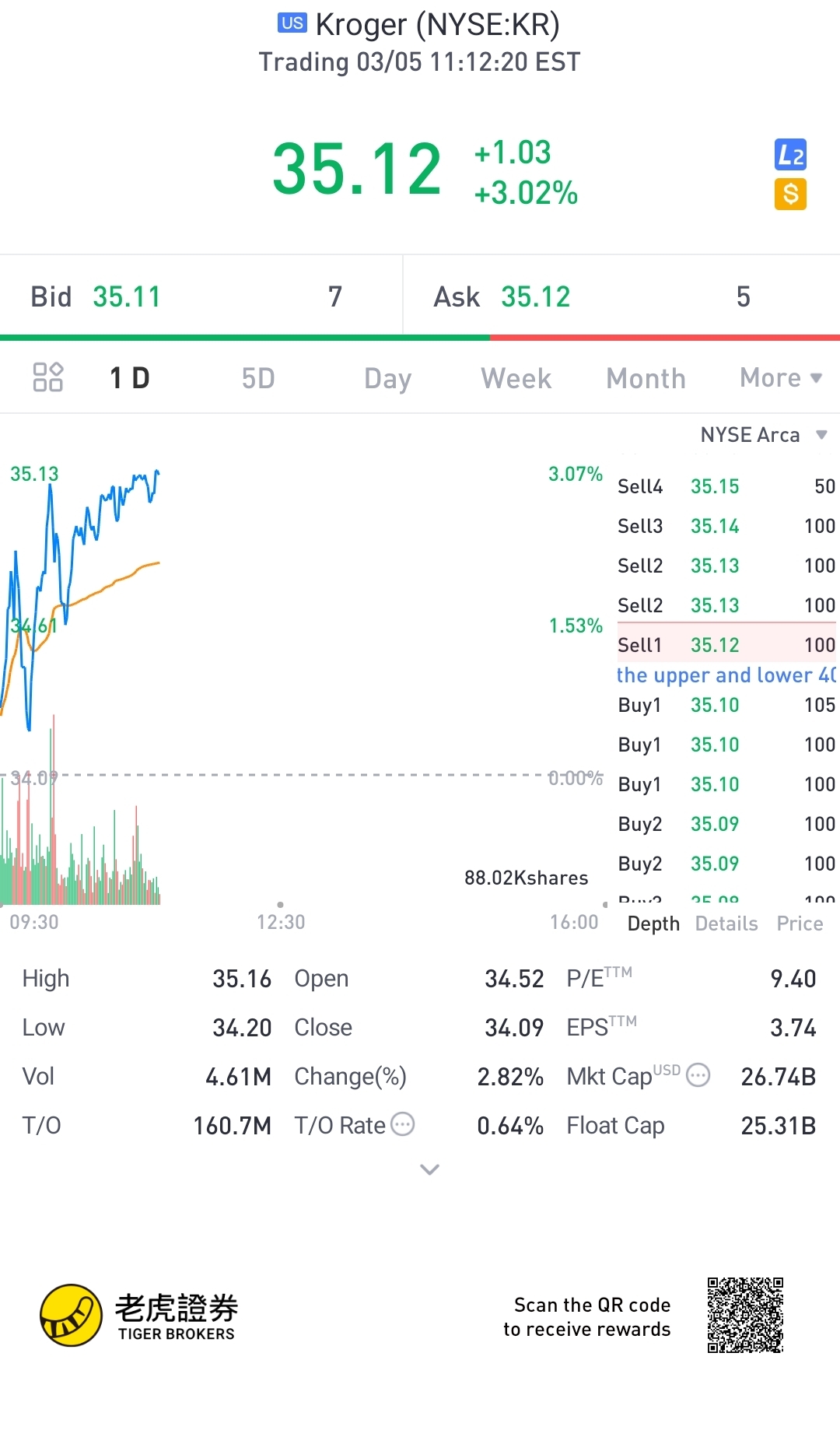Tap the 12:30 time axis label

click(x=281, y=922)
